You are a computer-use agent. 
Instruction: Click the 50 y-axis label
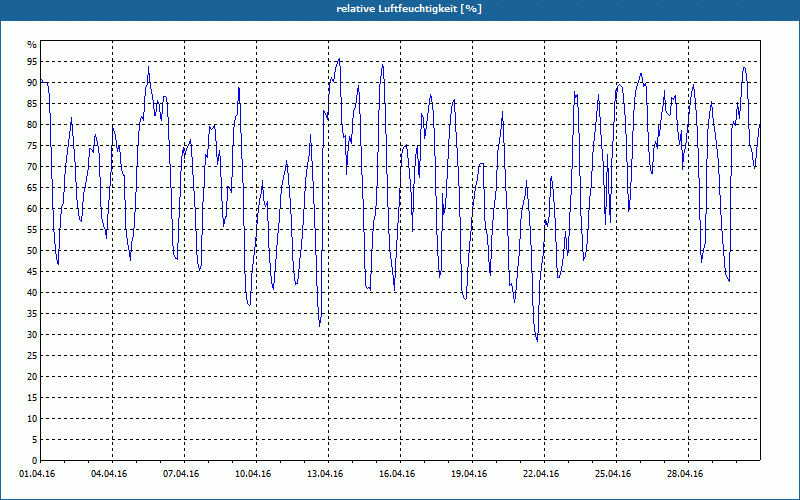point(32,251)
